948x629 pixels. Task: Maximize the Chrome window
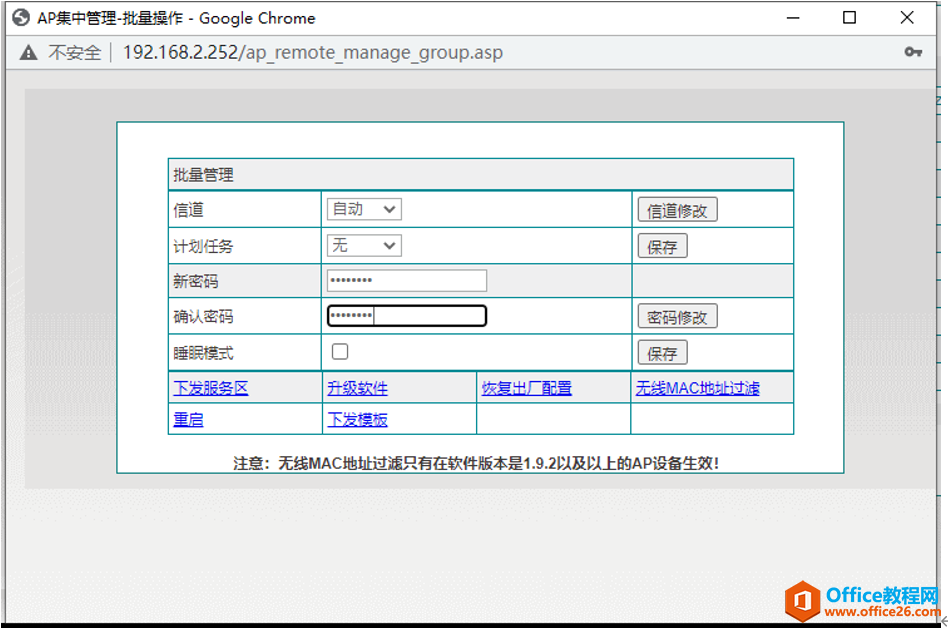tap(849, 18)
